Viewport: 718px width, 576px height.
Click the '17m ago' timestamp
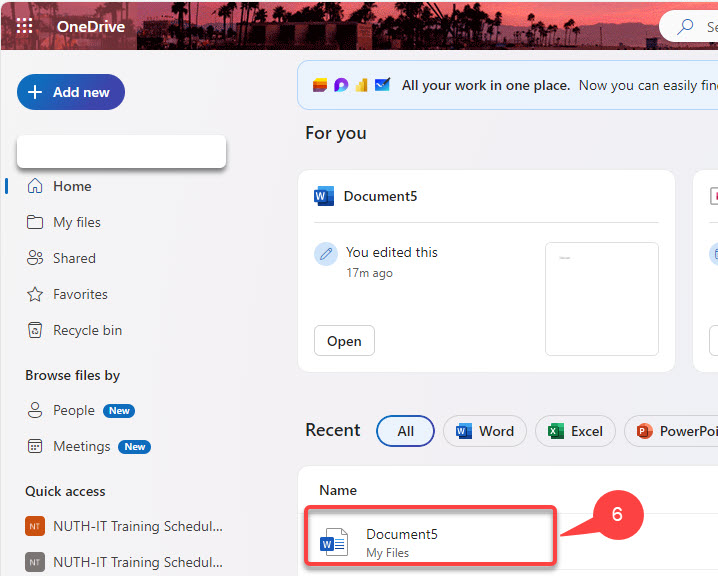tap(370, 273)
